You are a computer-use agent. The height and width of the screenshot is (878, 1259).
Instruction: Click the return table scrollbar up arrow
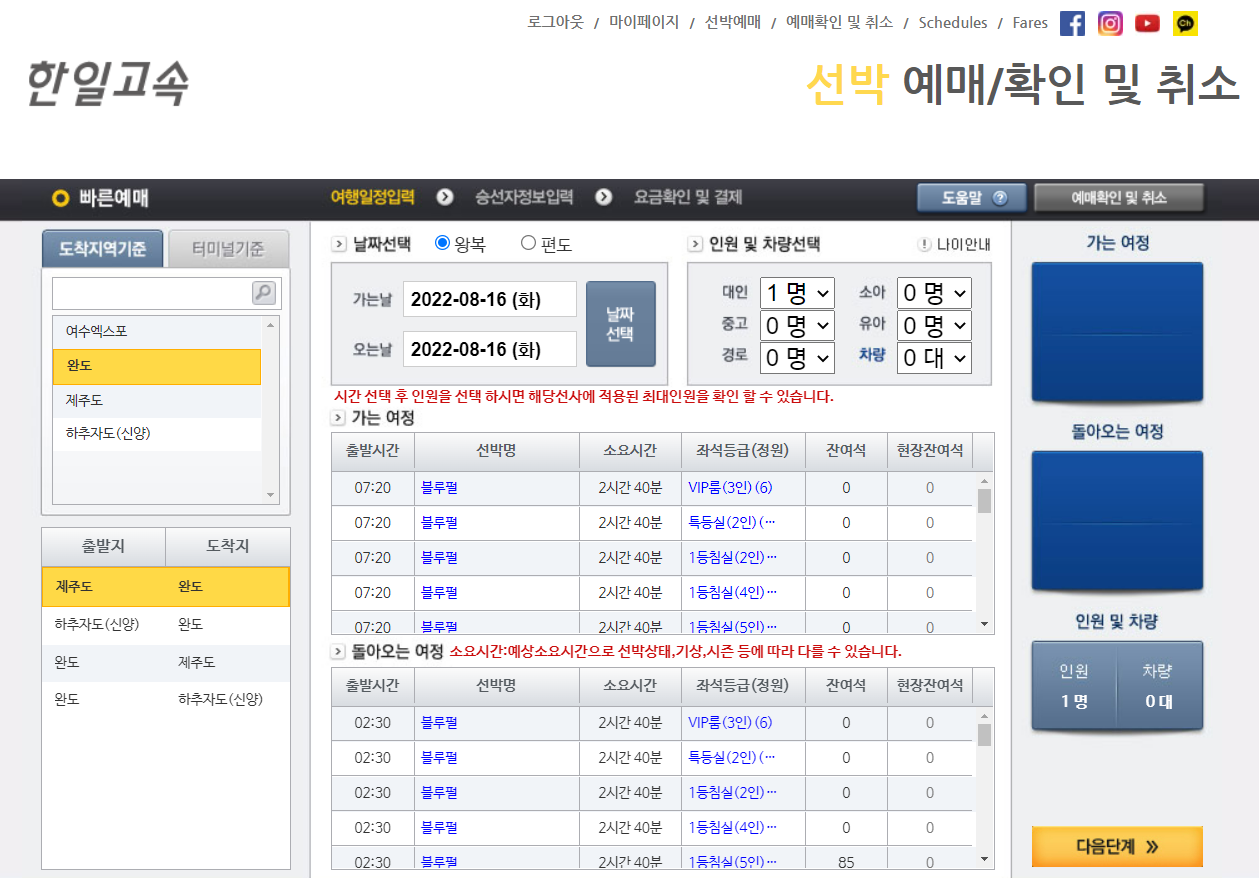(984, 716)
